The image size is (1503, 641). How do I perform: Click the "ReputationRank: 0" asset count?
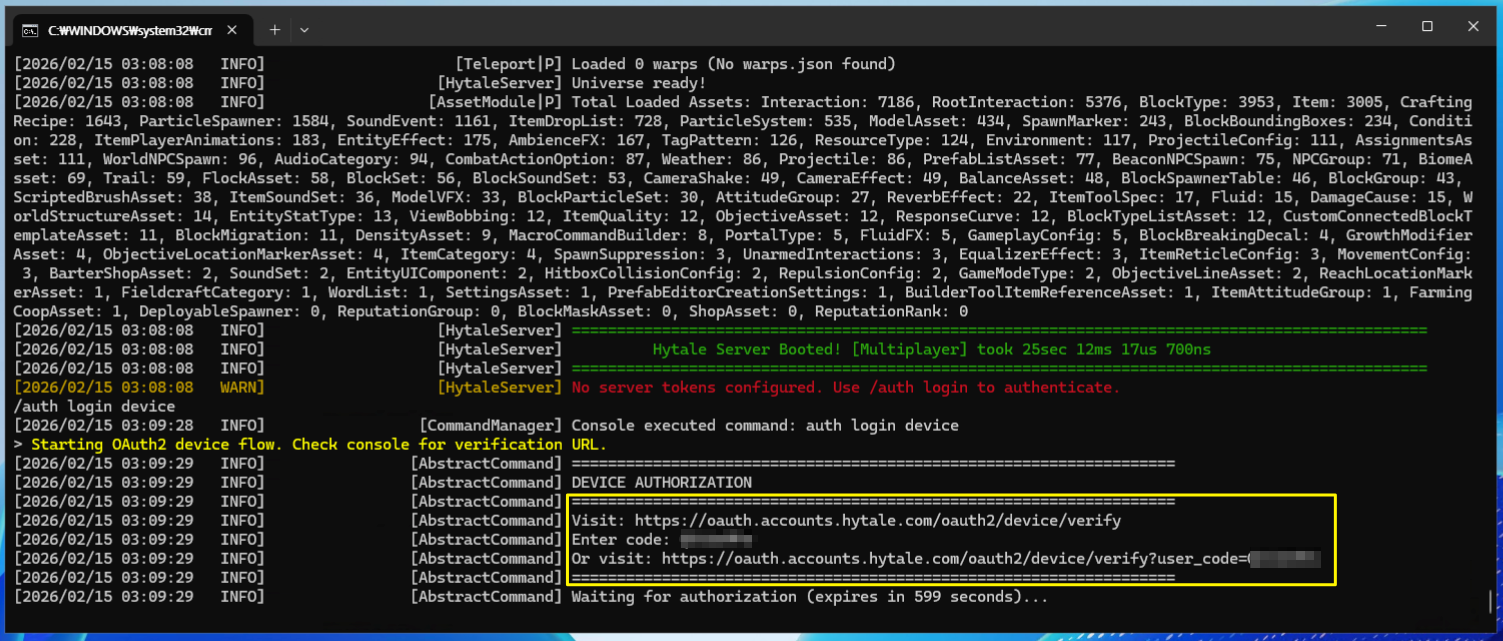[x=891, y=311]
